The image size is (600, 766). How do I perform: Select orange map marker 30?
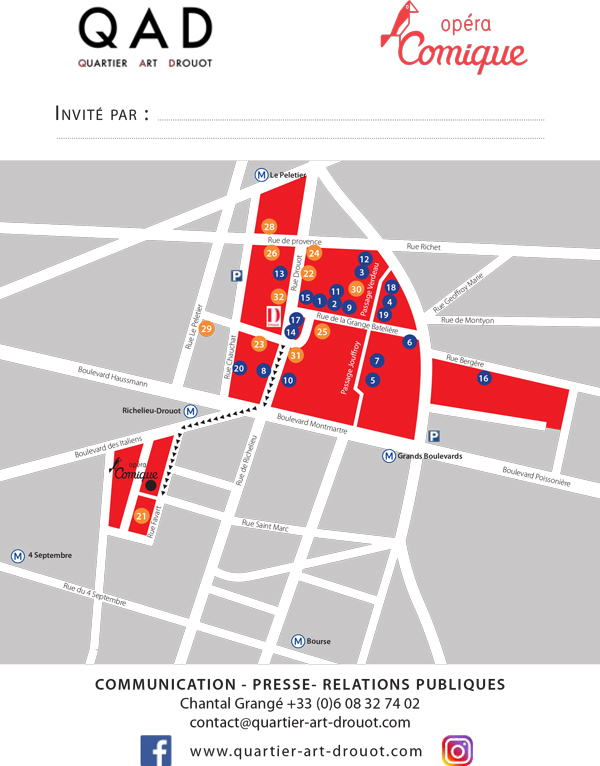click(356, 289)
